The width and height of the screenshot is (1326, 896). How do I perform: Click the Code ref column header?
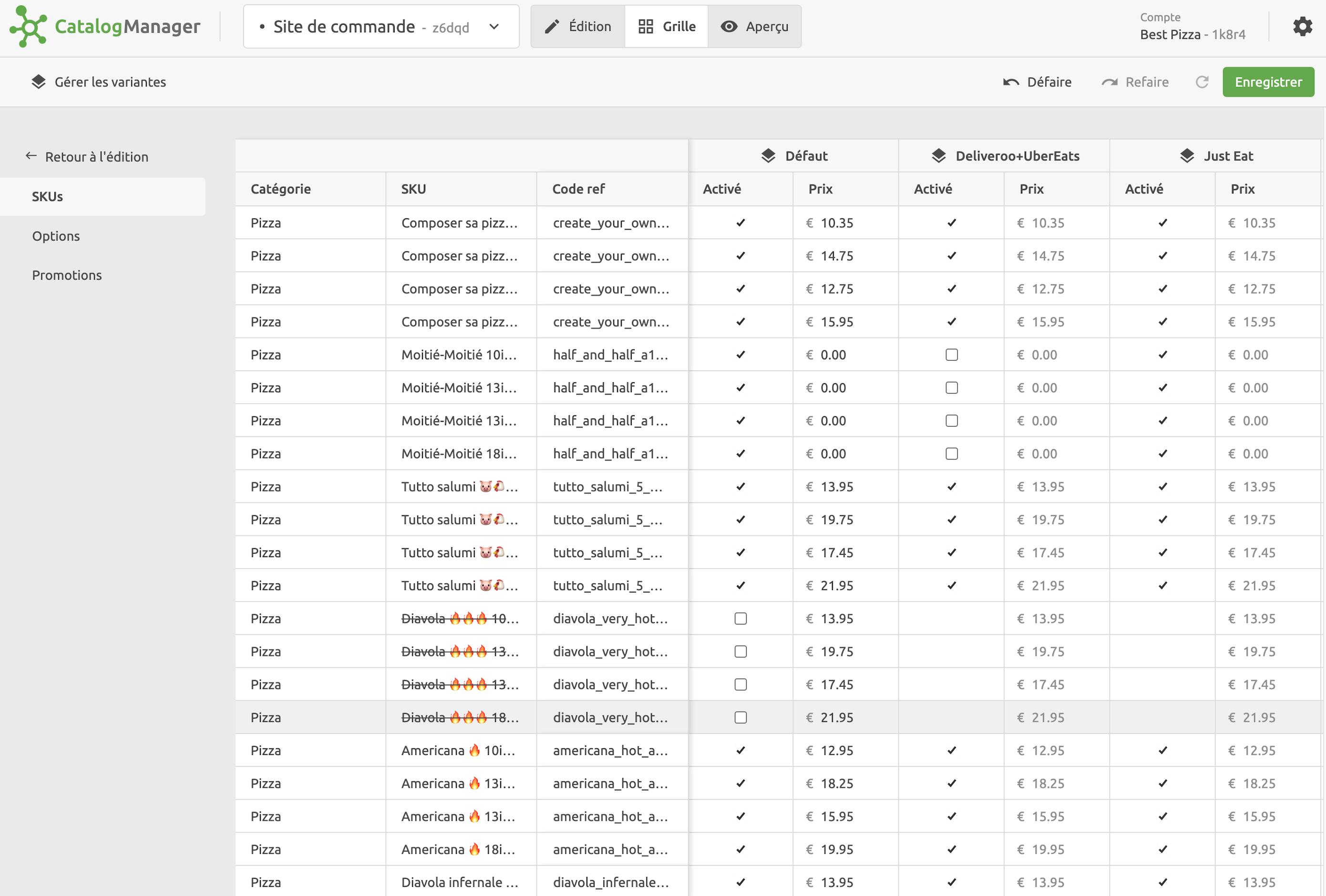tap(612, 189)
